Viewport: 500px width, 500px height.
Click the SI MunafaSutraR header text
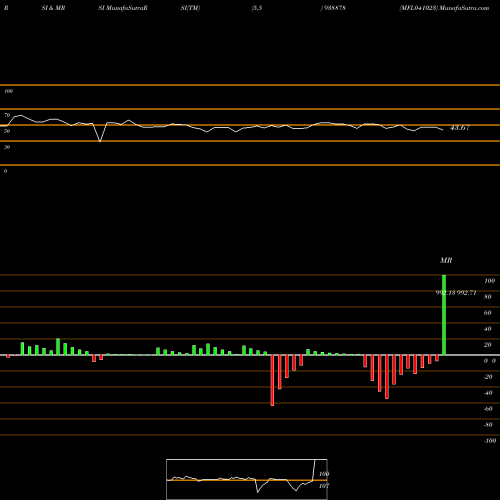(123, 8)
